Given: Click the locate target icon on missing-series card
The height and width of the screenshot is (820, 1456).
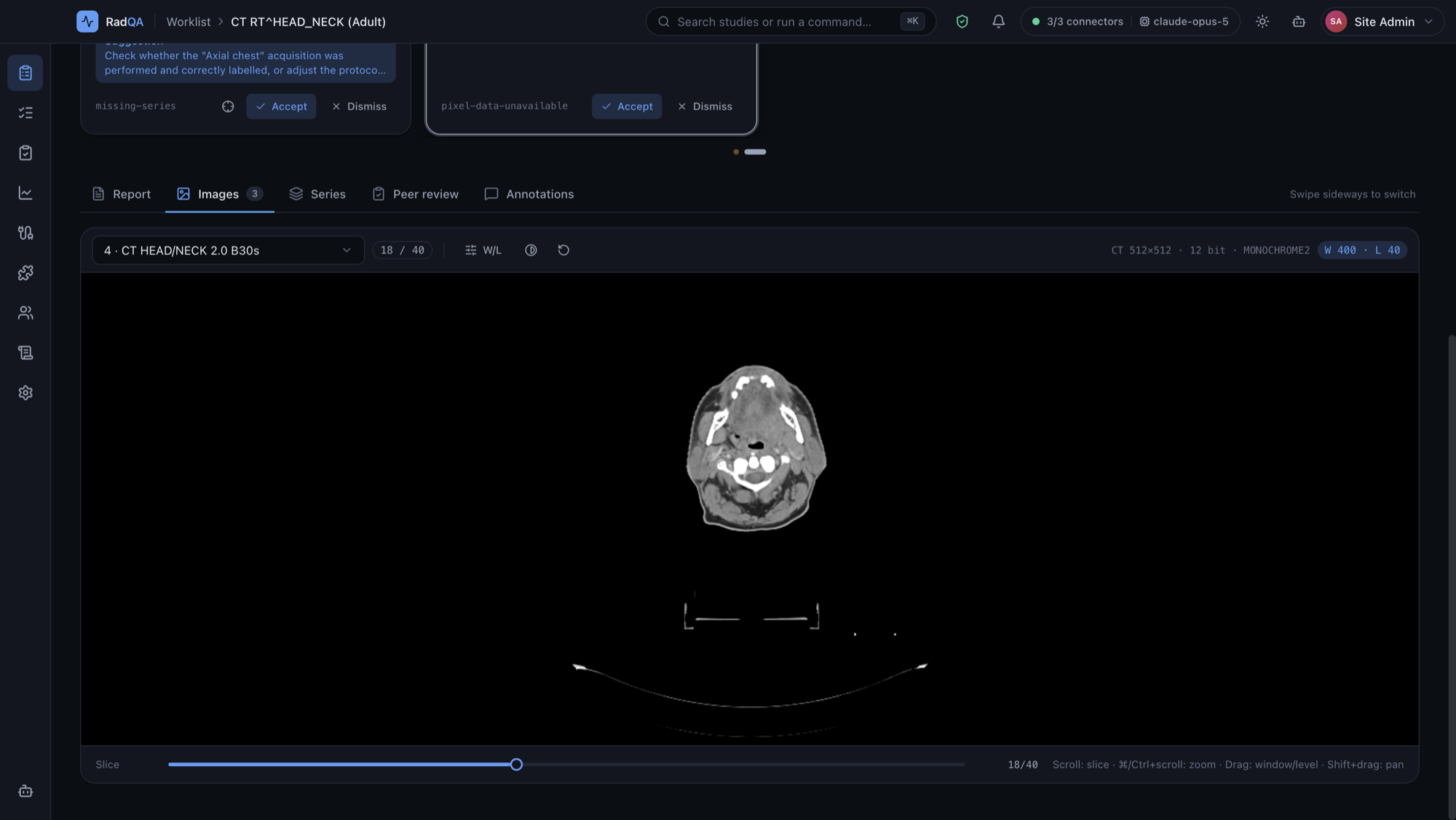Looking at the screenshot, I should pos(228,106).
